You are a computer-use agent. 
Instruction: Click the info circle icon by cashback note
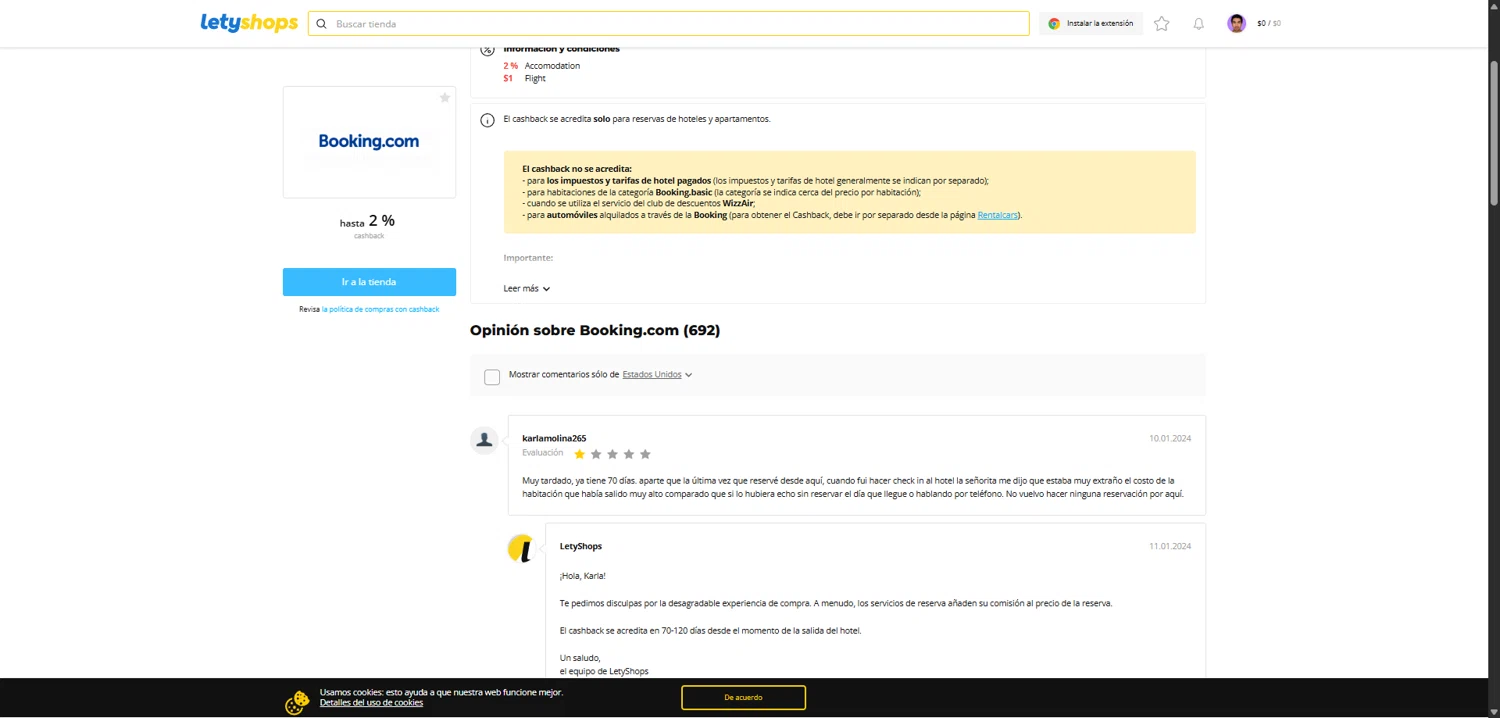point(487,120)
